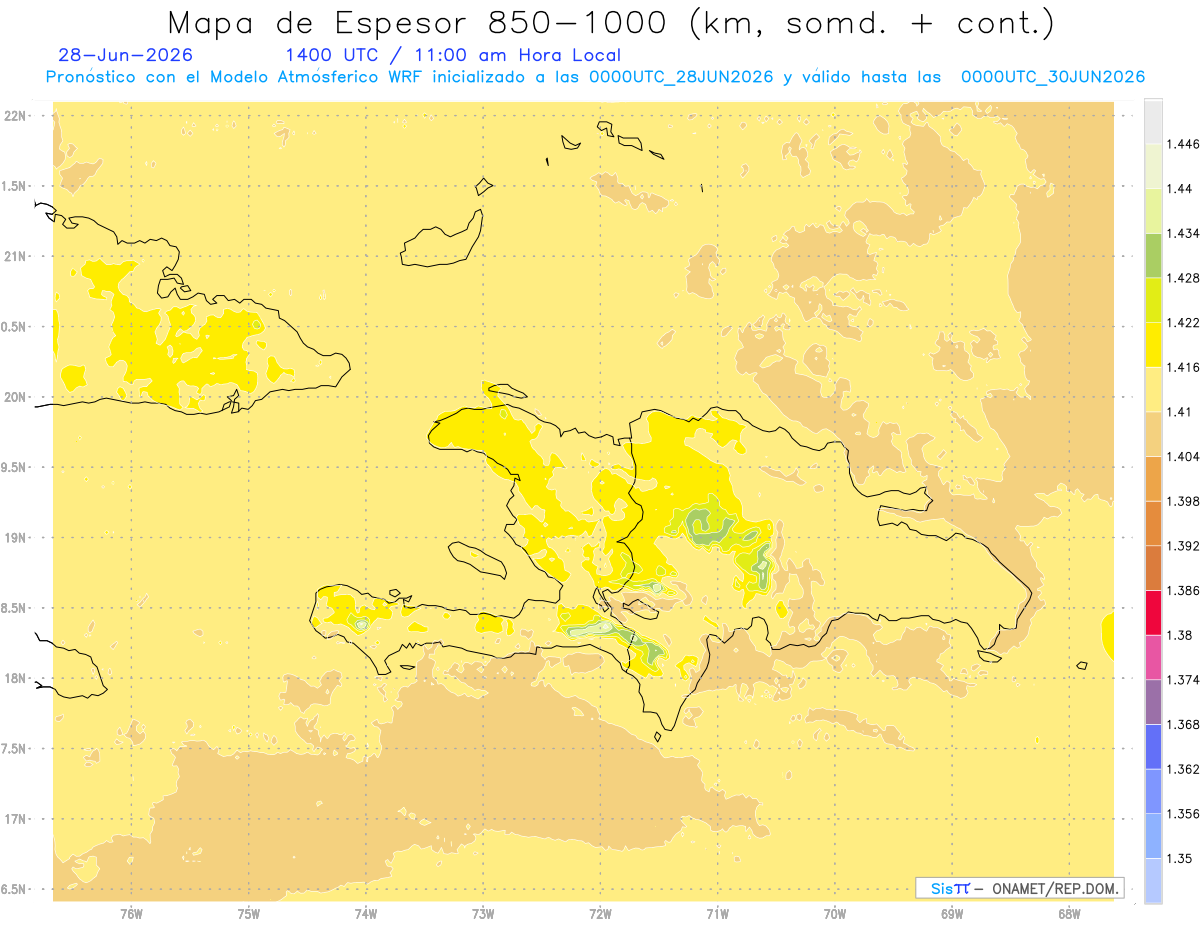The width and height of the screenshot is (1200, 927).
Task: Click the purple band in the color legend
Action: point(1153,701)
